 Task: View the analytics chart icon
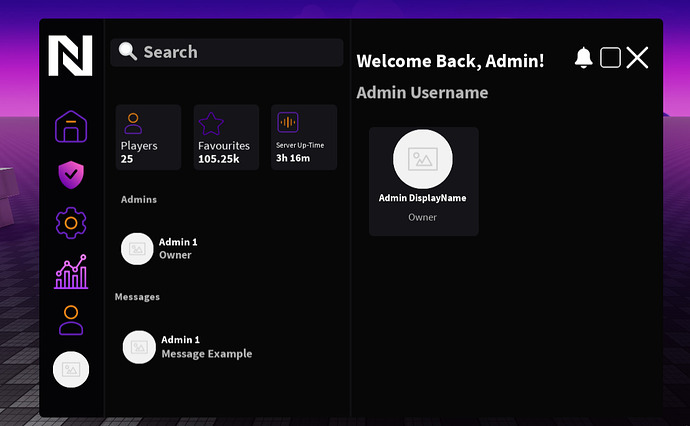coord(71,272)
